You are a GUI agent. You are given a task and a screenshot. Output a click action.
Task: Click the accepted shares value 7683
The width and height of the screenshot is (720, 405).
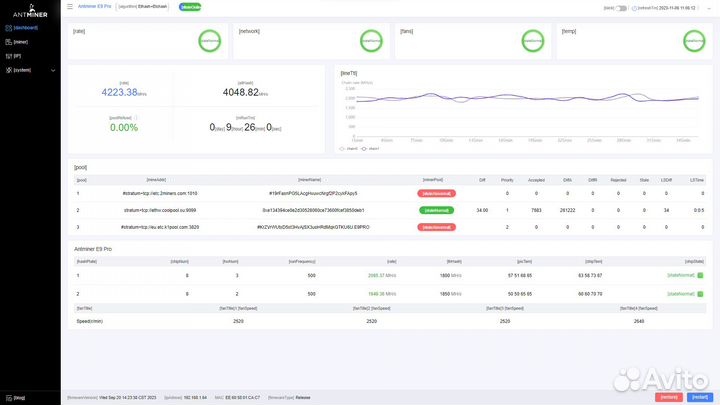coord(536,210)
